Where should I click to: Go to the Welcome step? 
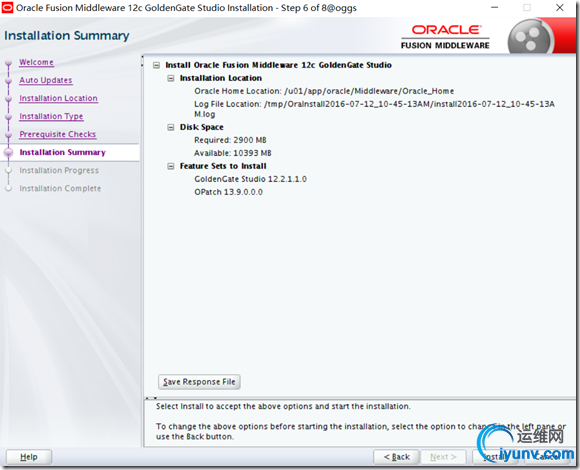[x=36, y=62]
